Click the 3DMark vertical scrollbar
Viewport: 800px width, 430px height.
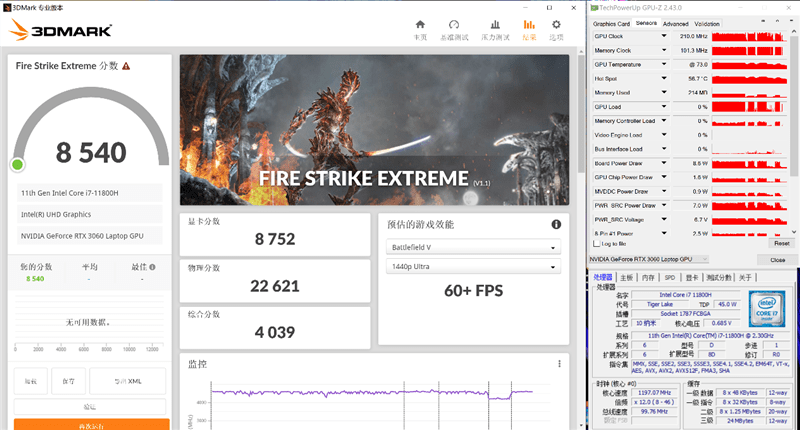[x=581, y=114]
